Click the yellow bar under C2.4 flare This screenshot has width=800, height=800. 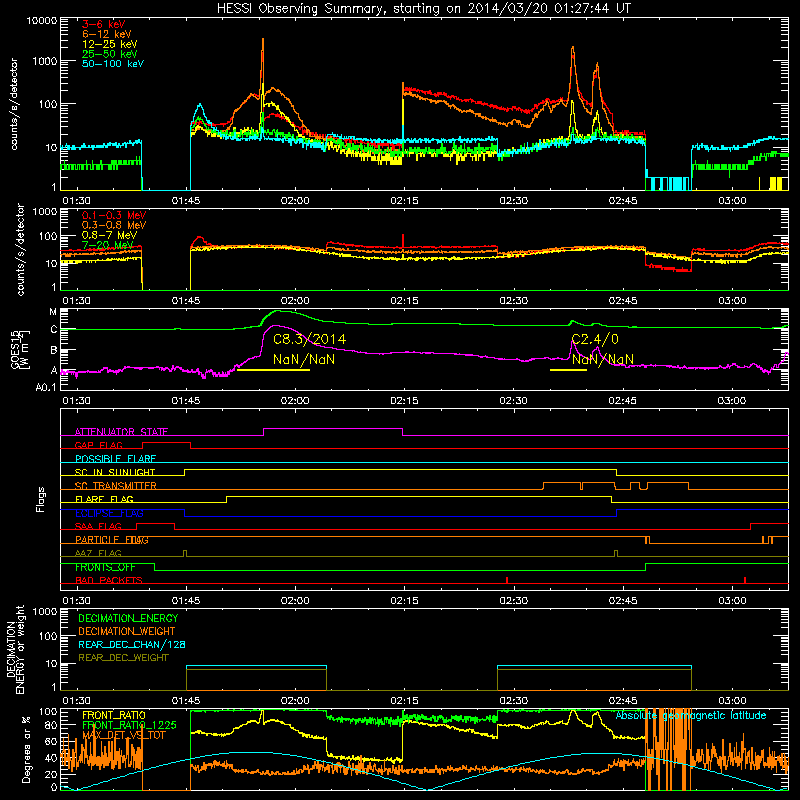[568, 369]
